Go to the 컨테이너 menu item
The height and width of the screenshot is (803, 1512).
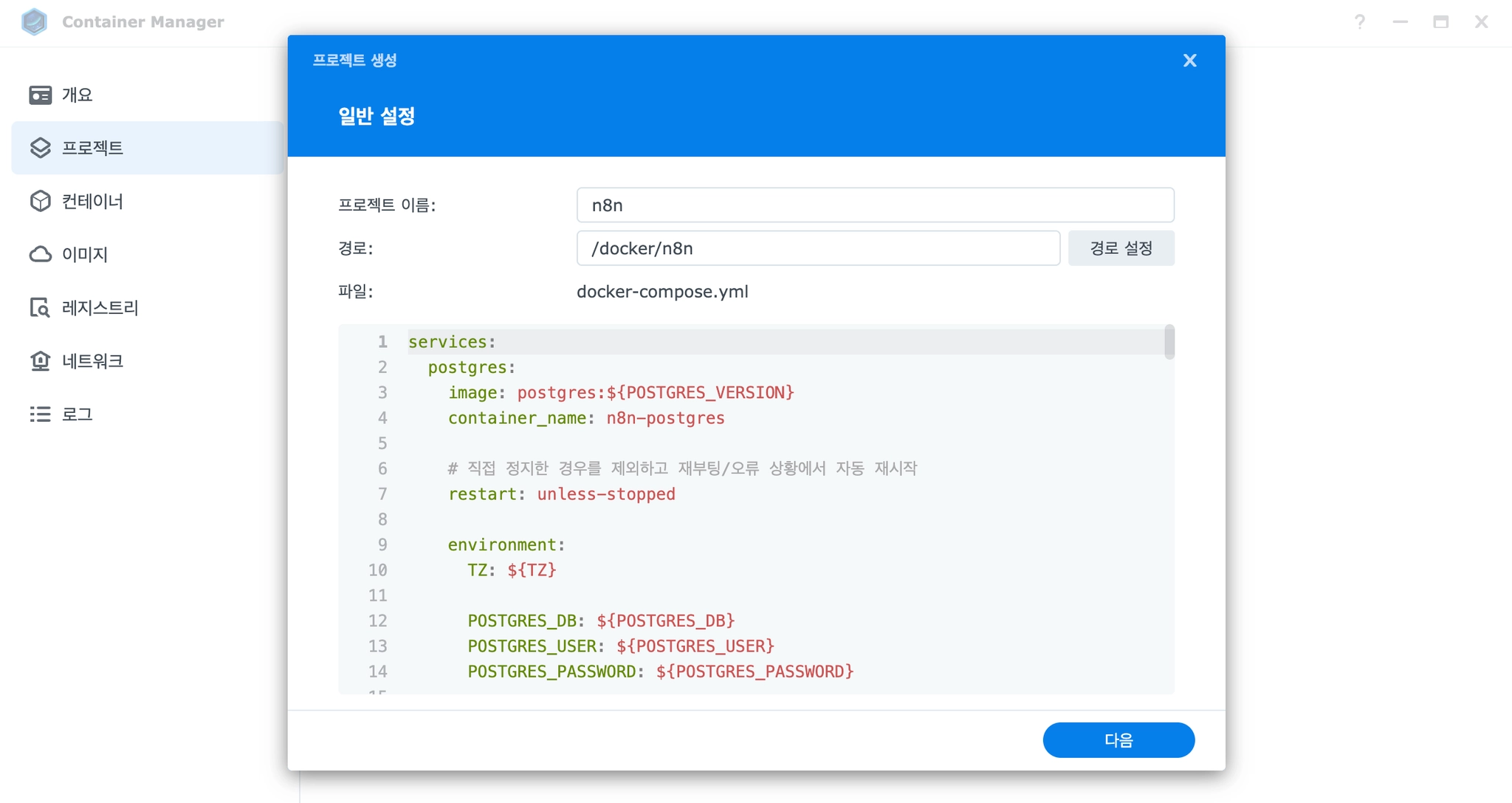148,201
